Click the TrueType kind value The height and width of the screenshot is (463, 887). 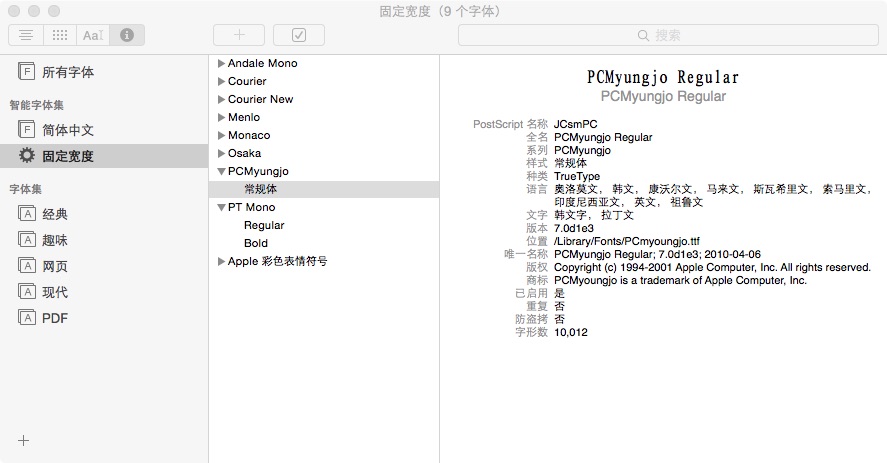(576, 176)
